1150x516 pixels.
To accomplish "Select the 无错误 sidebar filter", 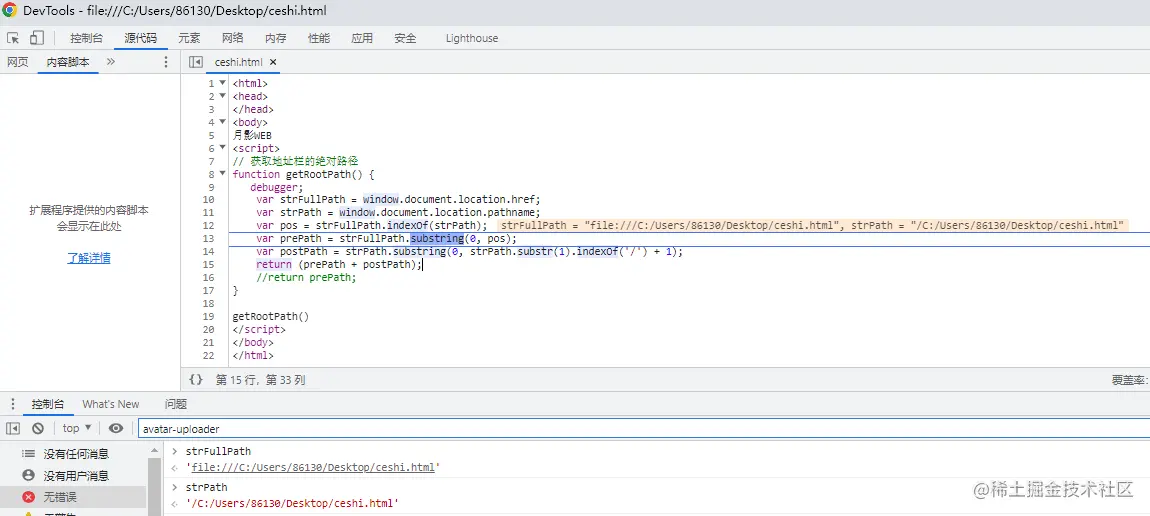I will (x=73, y=497).
